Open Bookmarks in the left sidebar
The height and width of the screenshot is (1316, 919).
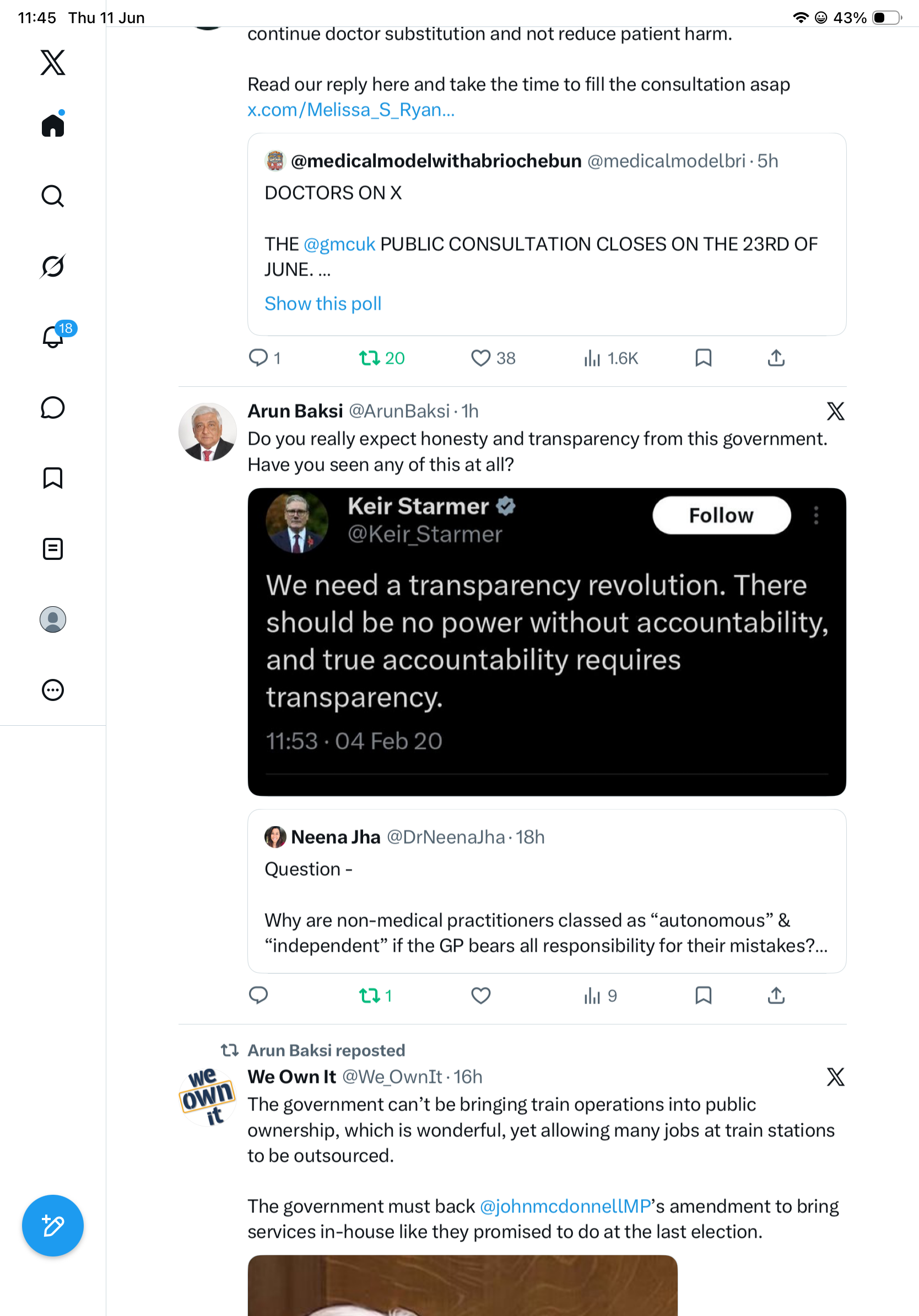[x=53, y=478]
